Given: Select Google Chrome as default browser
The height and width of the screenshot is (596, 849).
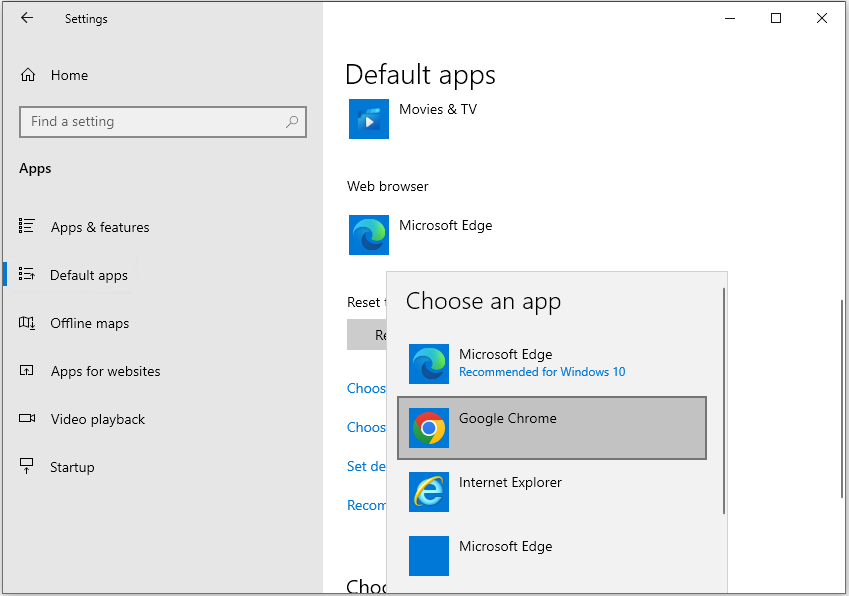Looking at the screenshot, I should [552, 428].
